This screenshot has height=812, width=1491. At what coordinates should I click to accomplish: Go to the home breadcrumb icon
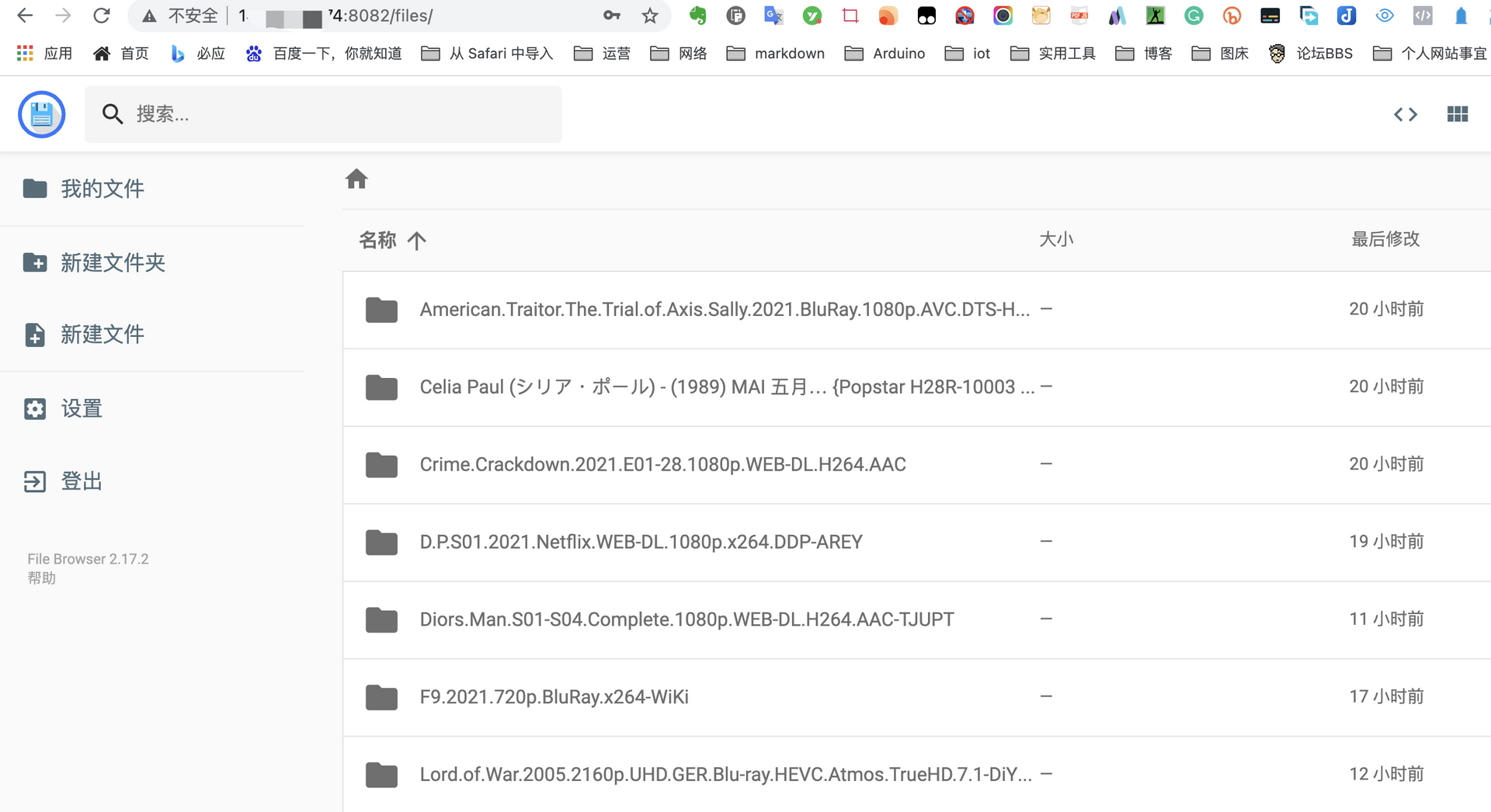(x=356, y=179)
